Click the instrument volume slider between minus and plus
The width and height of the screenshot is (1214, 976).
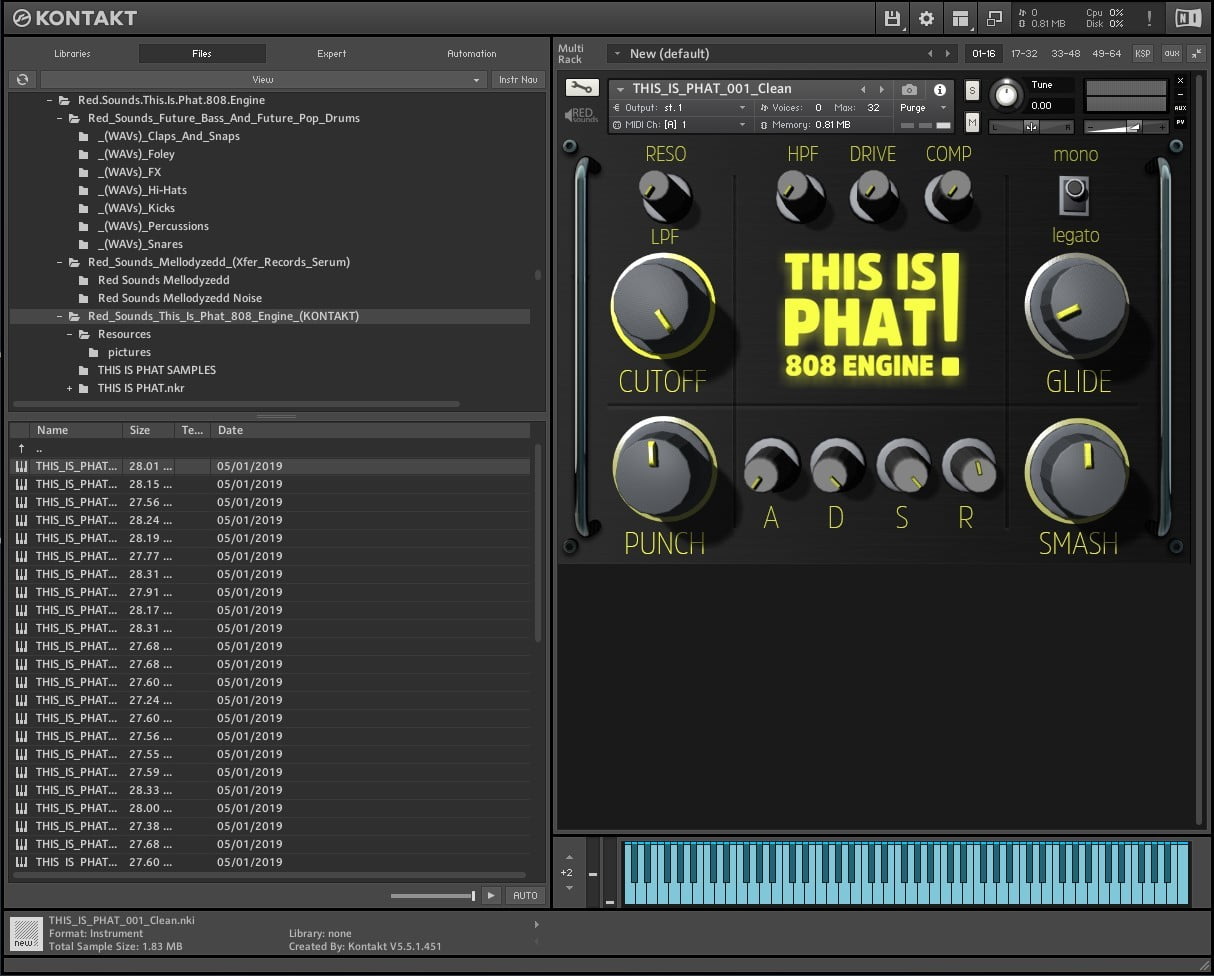[1127, 127]
